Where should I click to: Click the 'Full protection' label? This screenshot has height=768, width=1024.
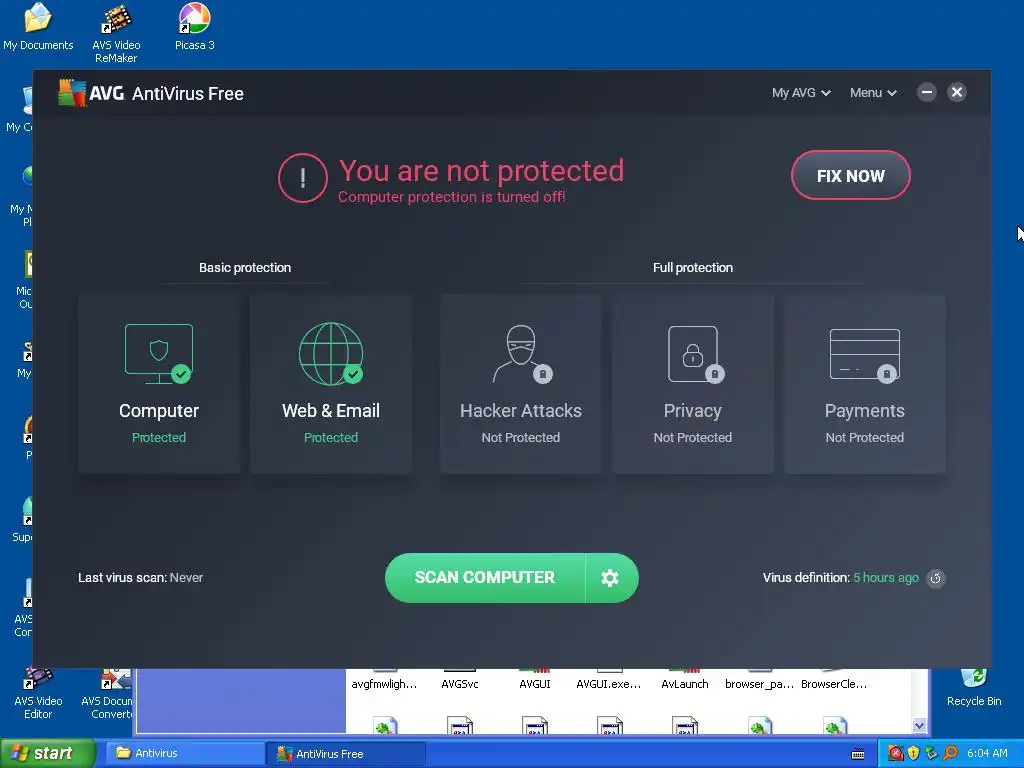pyautogui.click(x=693, y=268)
